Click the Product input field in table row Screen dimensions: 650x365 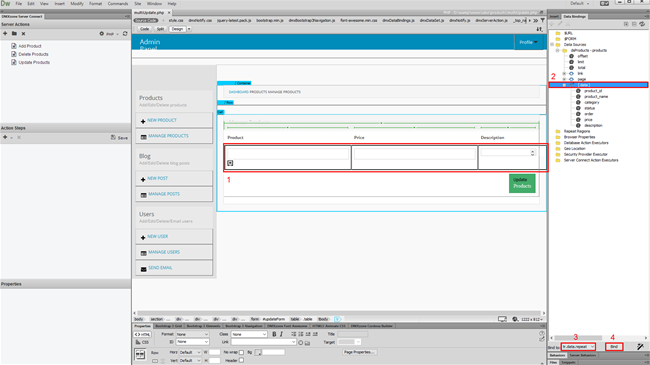288,153
